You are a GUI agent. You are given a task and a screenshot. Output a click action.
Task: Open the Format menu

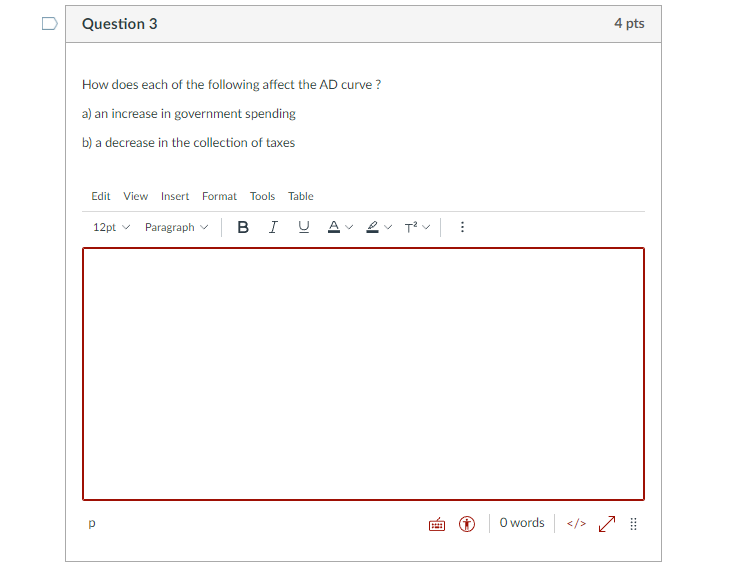(x=220, y=196)
